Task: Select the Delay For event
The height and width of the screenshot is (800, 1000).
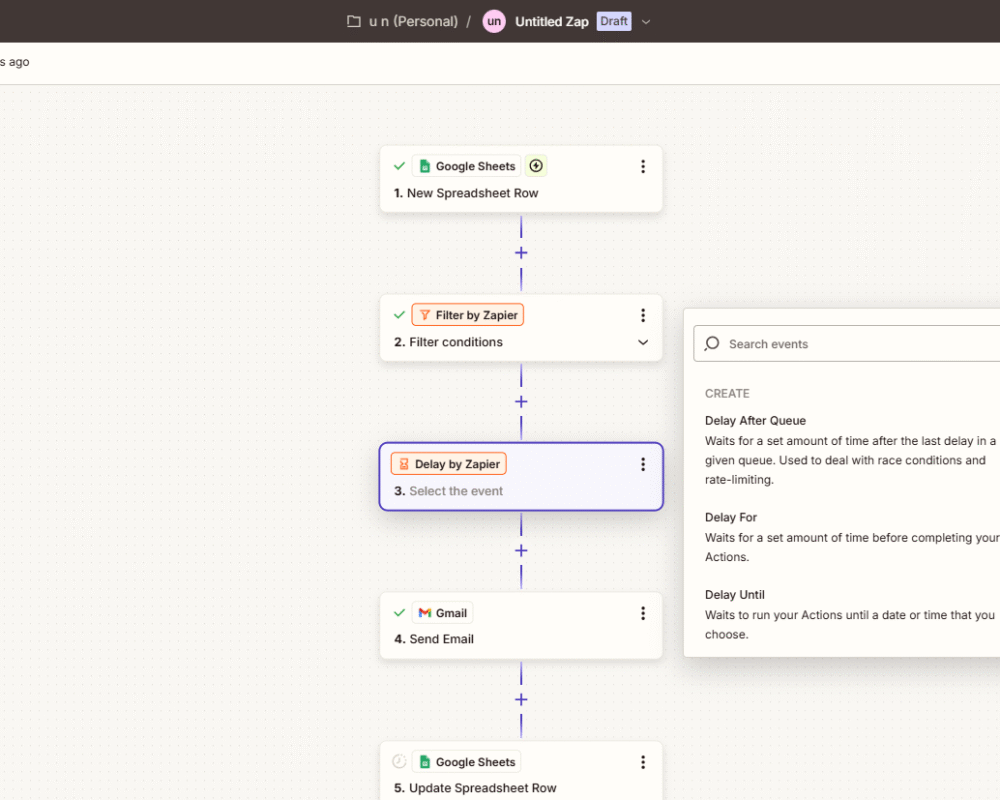Action: [852, 537]
